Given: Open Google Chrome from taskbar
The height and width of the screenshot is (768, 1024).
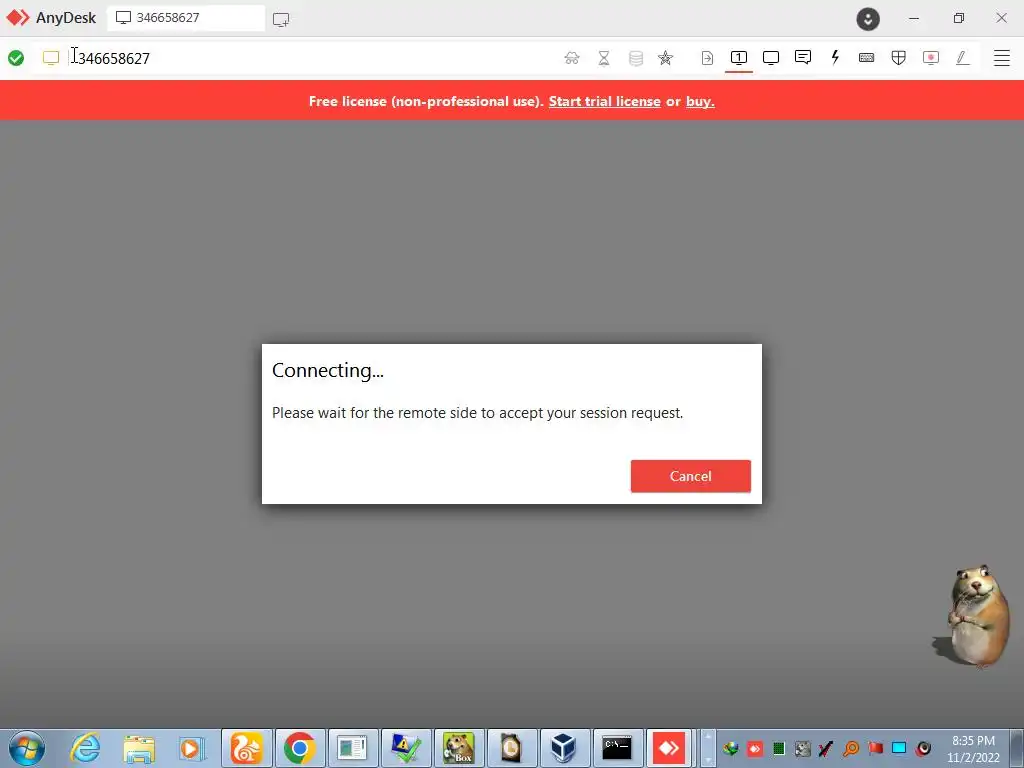Looking at the screenshot, I should pyautogui.click(x=300, y=748).
